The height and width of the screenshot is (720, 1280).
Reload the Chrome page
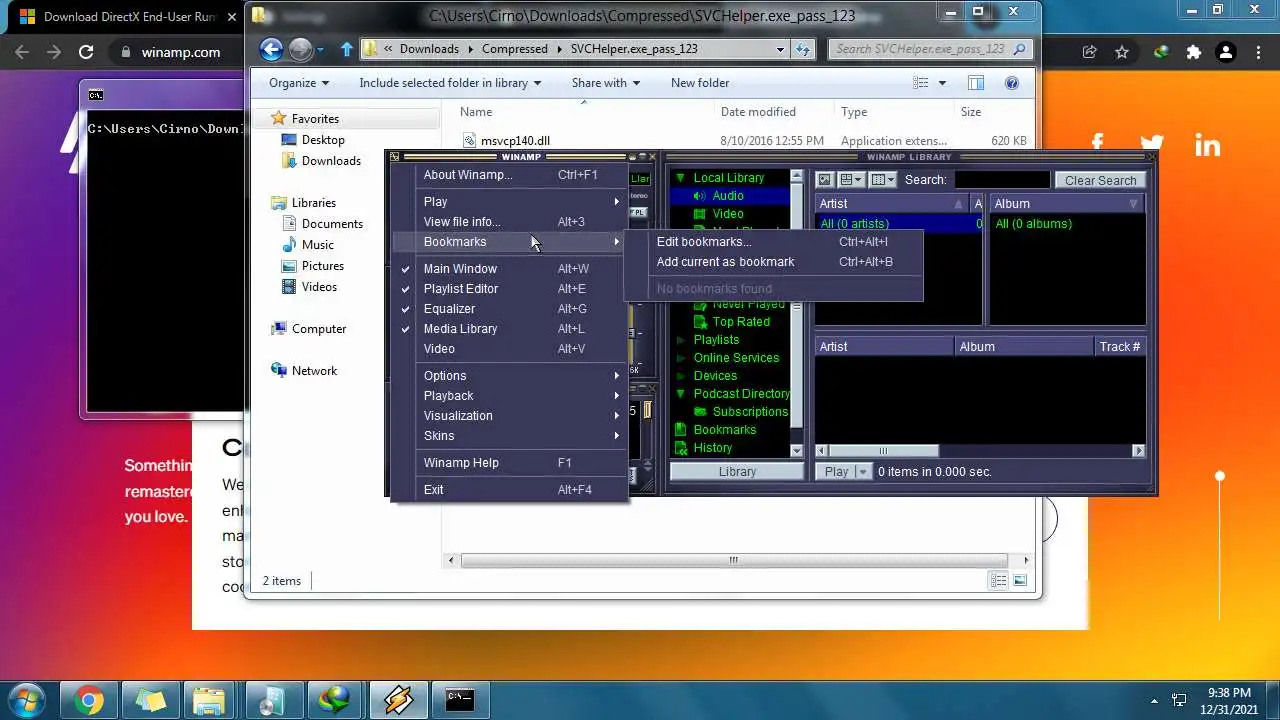click(86, 52)
